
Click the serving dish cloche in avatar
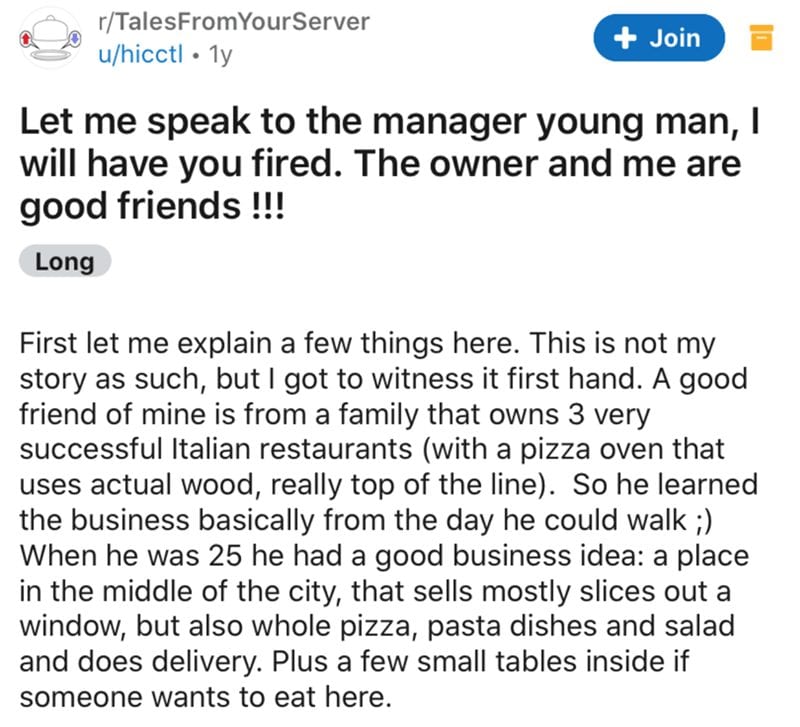(50, 30)
